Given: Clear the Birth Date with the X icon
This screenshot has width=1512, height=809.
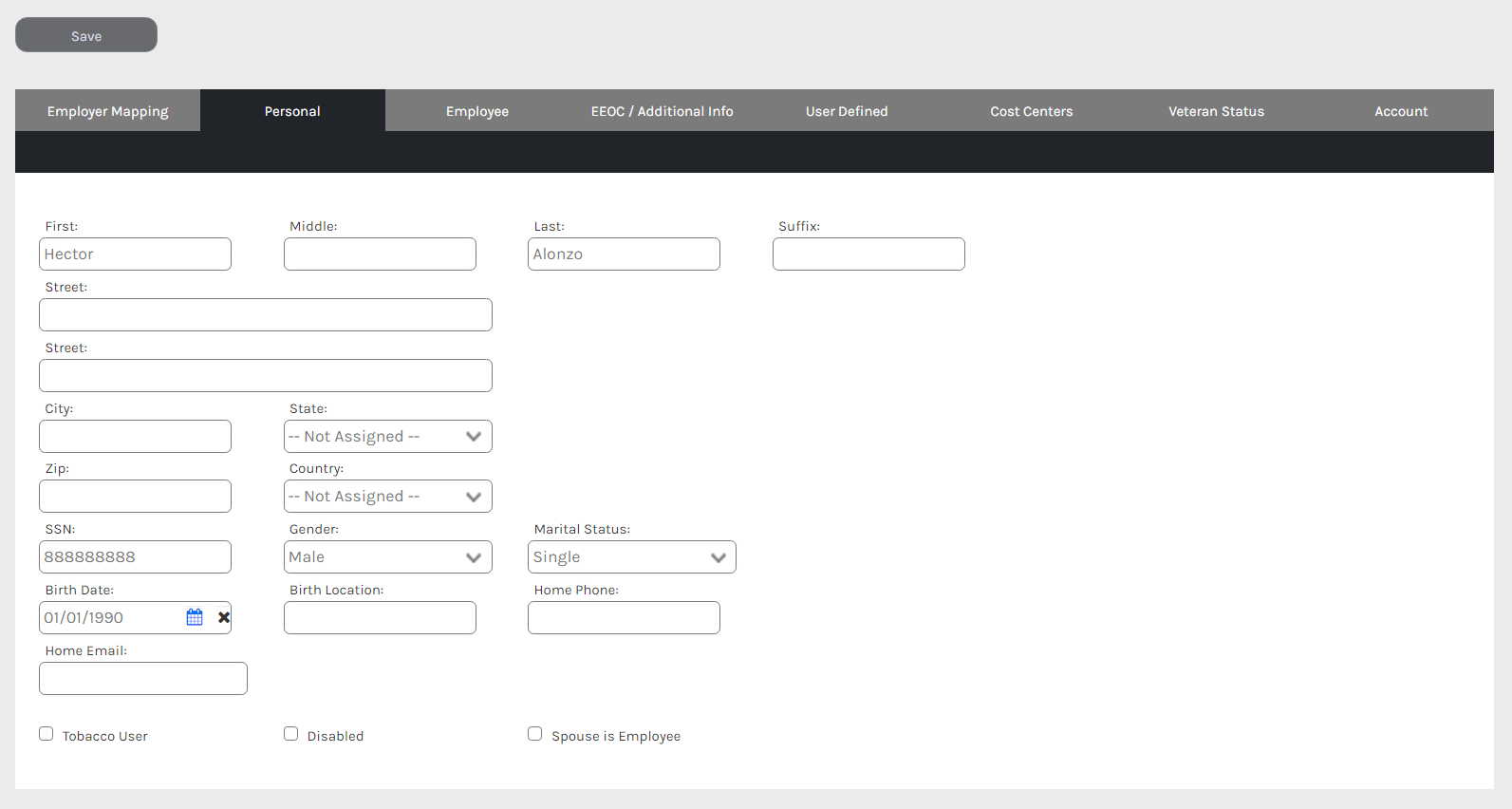Looking at the screenshot, I should [224, 617].
